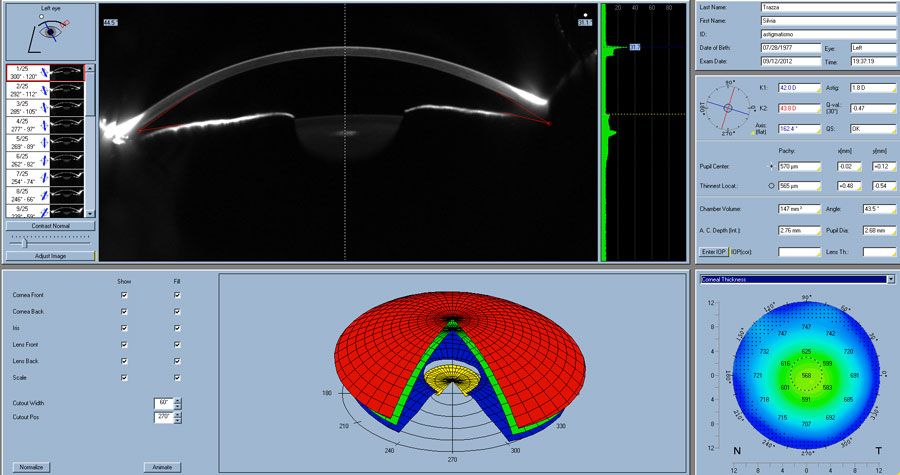
Task: Click the image contrast slider handle
Action: (24, 242)
